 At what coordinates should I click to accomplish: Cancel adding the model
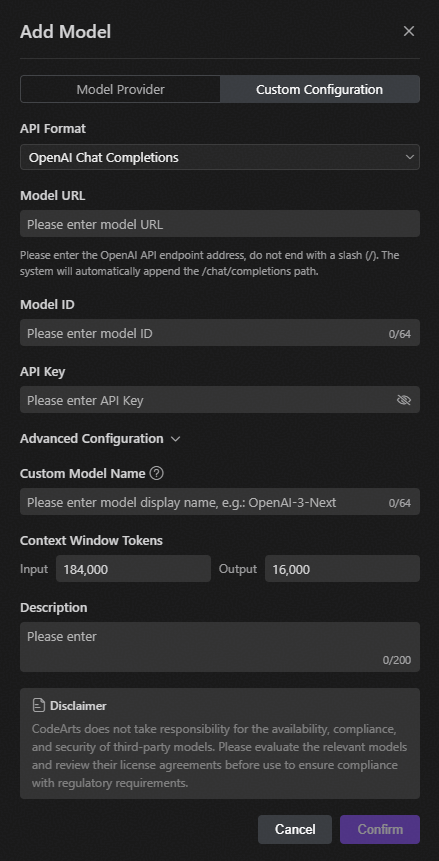pos(295,829)
